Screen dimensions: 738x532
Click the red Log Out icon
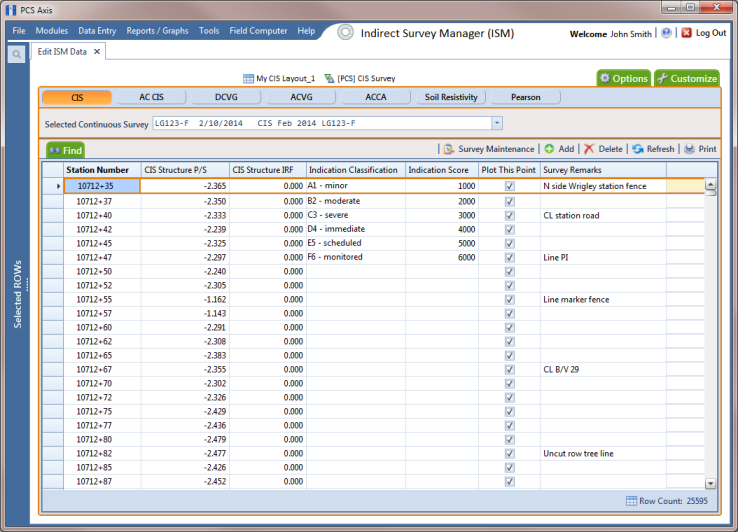687,33
